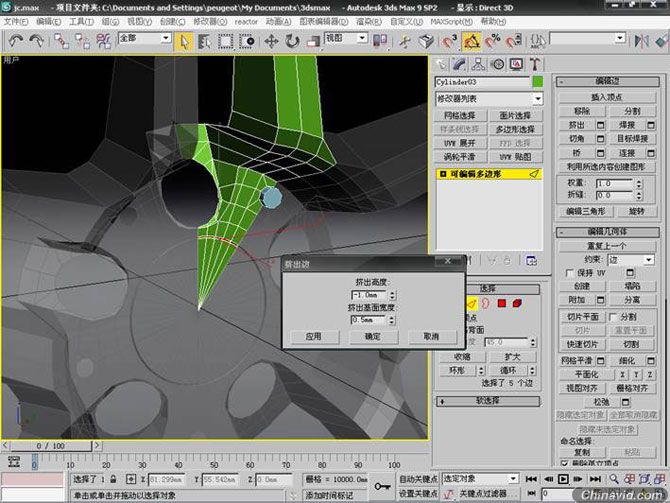Open the Create command panel tab
Screen dimensions: 670x503
coord(441,65)
